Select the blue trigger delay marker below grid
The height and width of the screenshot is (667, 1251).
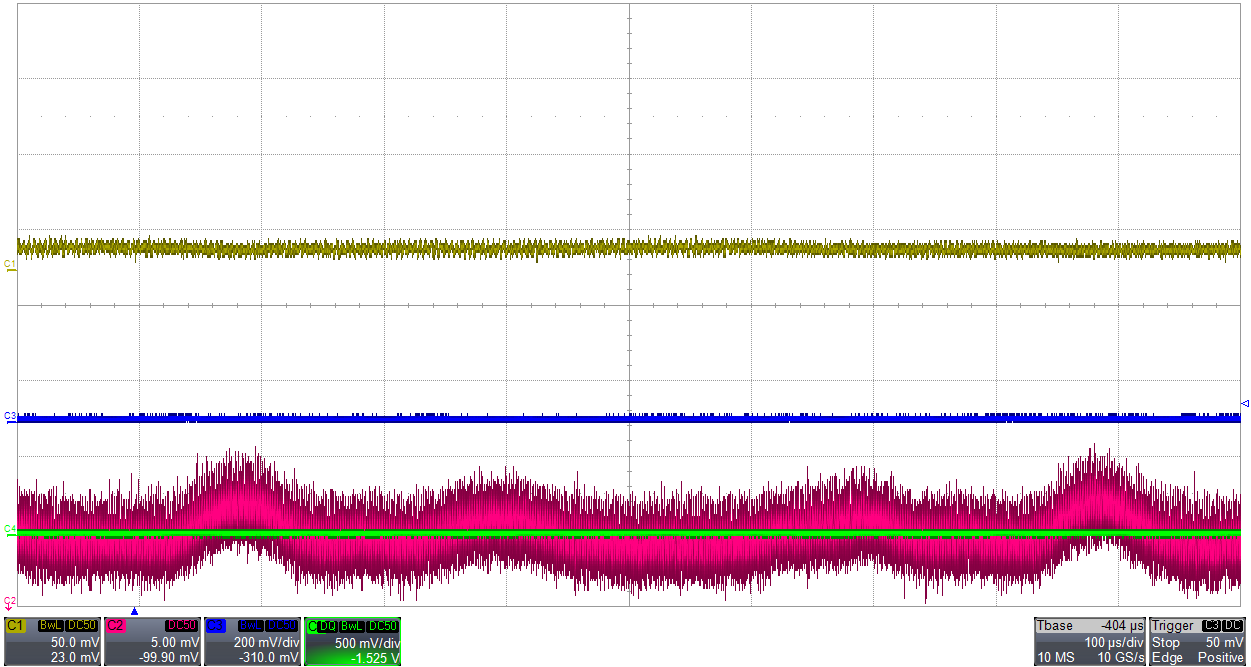134,611
